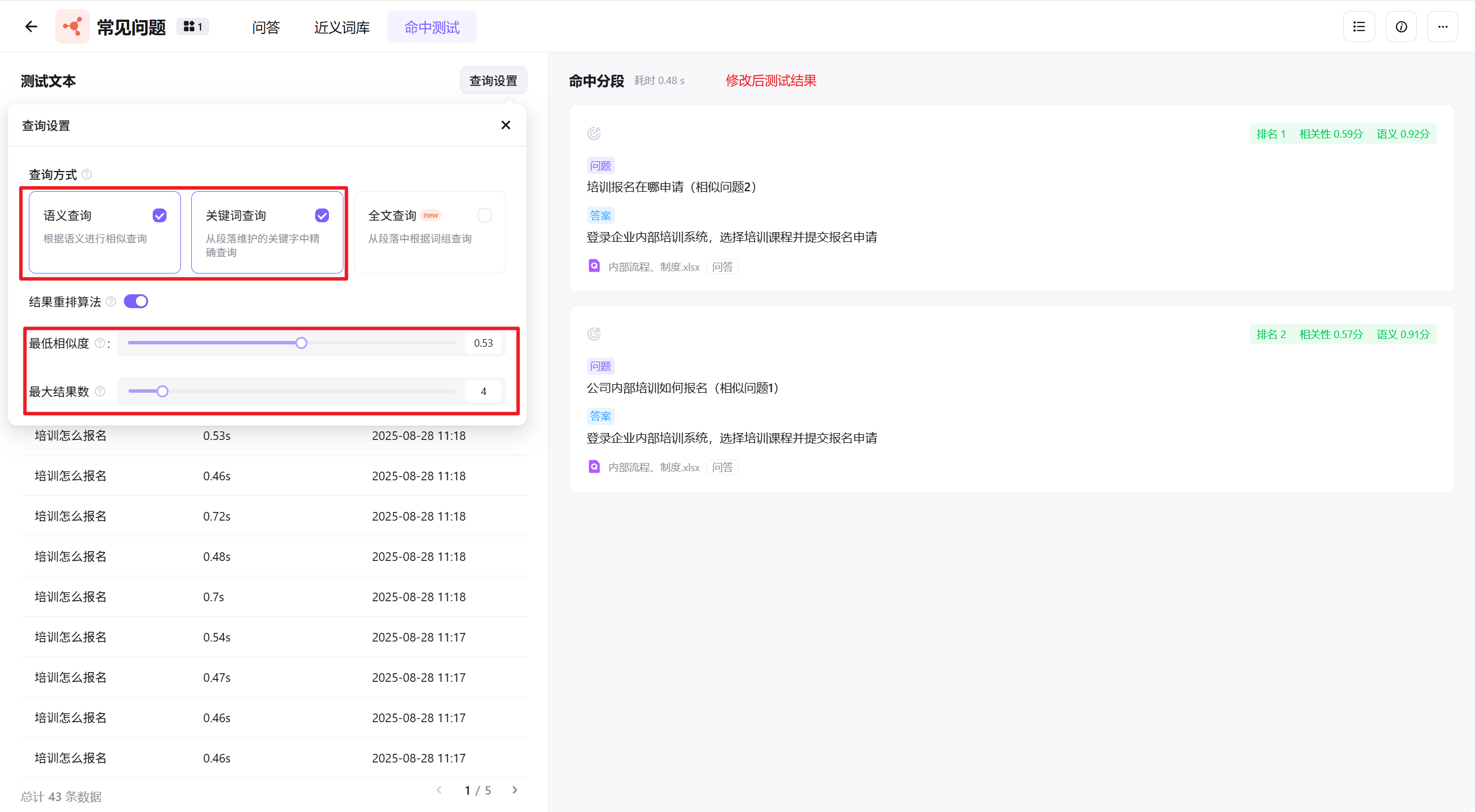1475x812 pixels.
Task: Toggle off 结果重排算法 switch
Action: point(136,302)
